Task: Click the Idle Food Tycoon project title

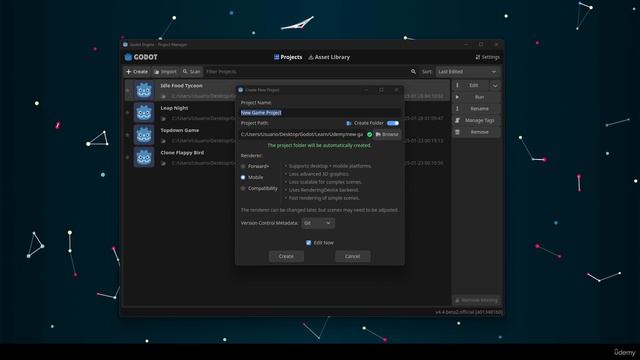Action: click(x=181, y=86)
